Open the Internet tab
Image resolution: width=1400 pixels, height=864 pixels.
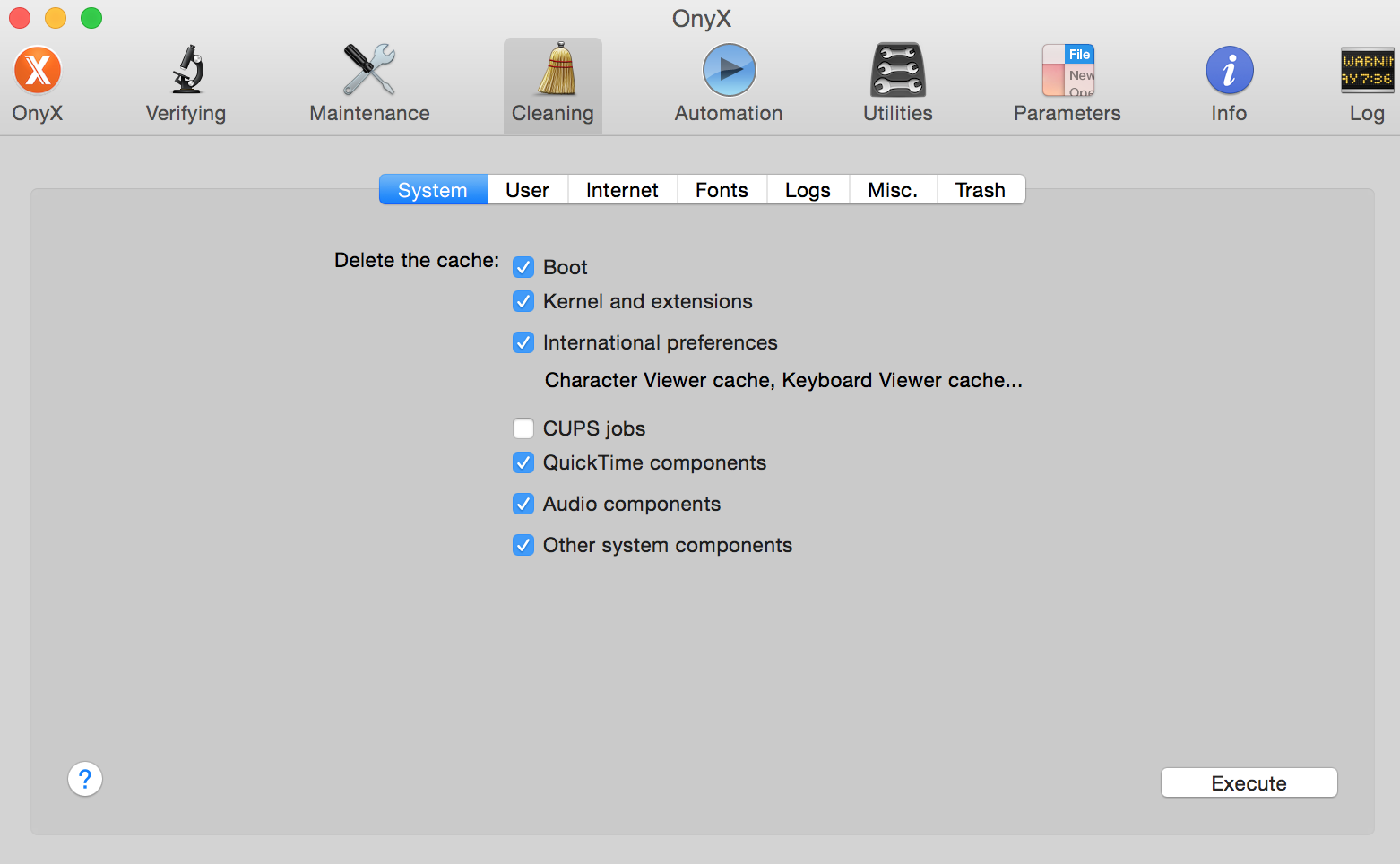pyautogui.click(x=623, y=190)
